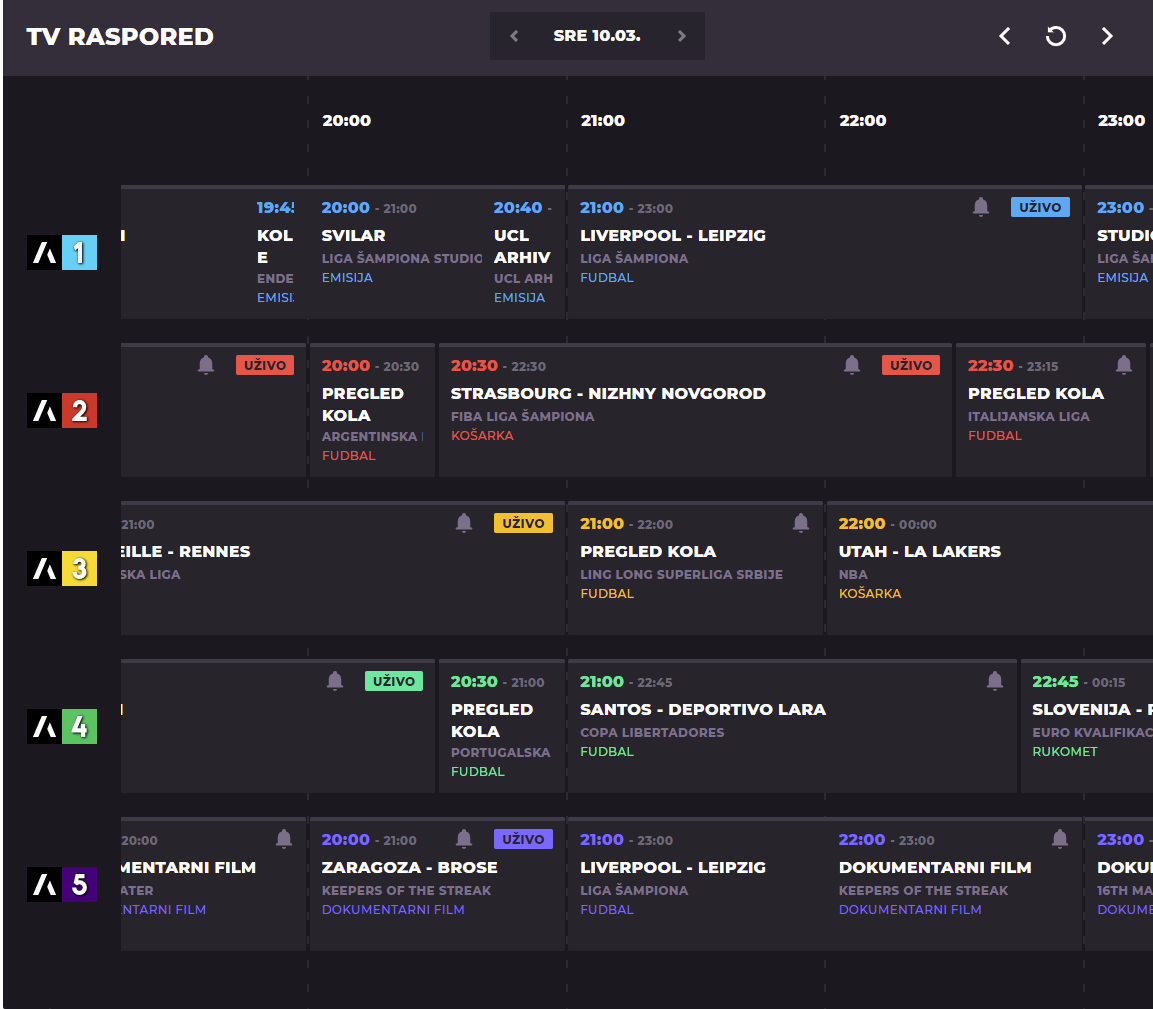Open Slovenija rukomet program at 22:45
The image size is (1153, 1009).
coord(1087,727)
